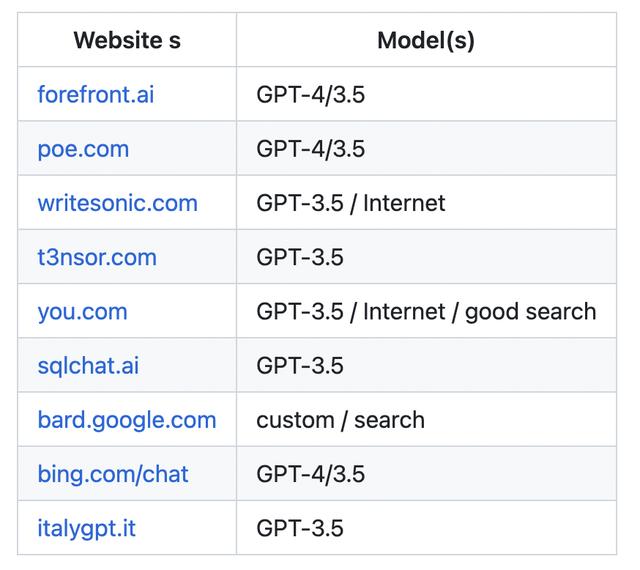Click the GPT-3.5 cell in the italygpt.it row
This screenshot has height=570, width=640.
(299, 527)
